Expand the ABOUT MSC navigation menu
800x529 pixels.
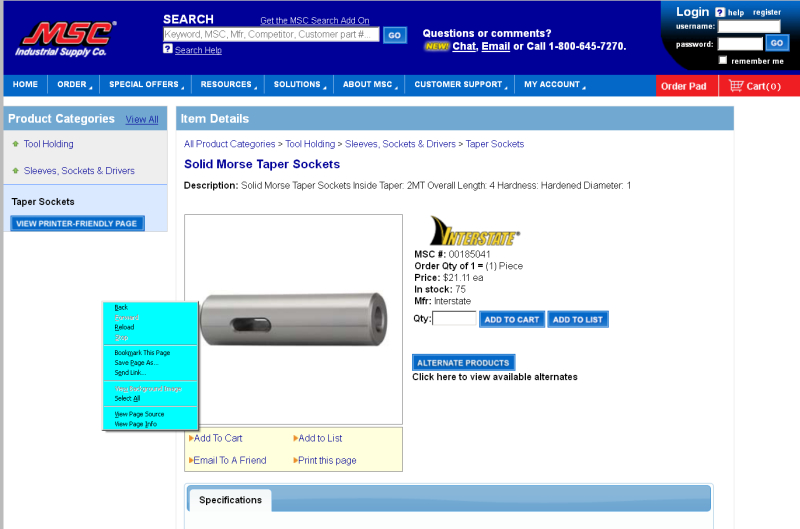click(370, 85)
